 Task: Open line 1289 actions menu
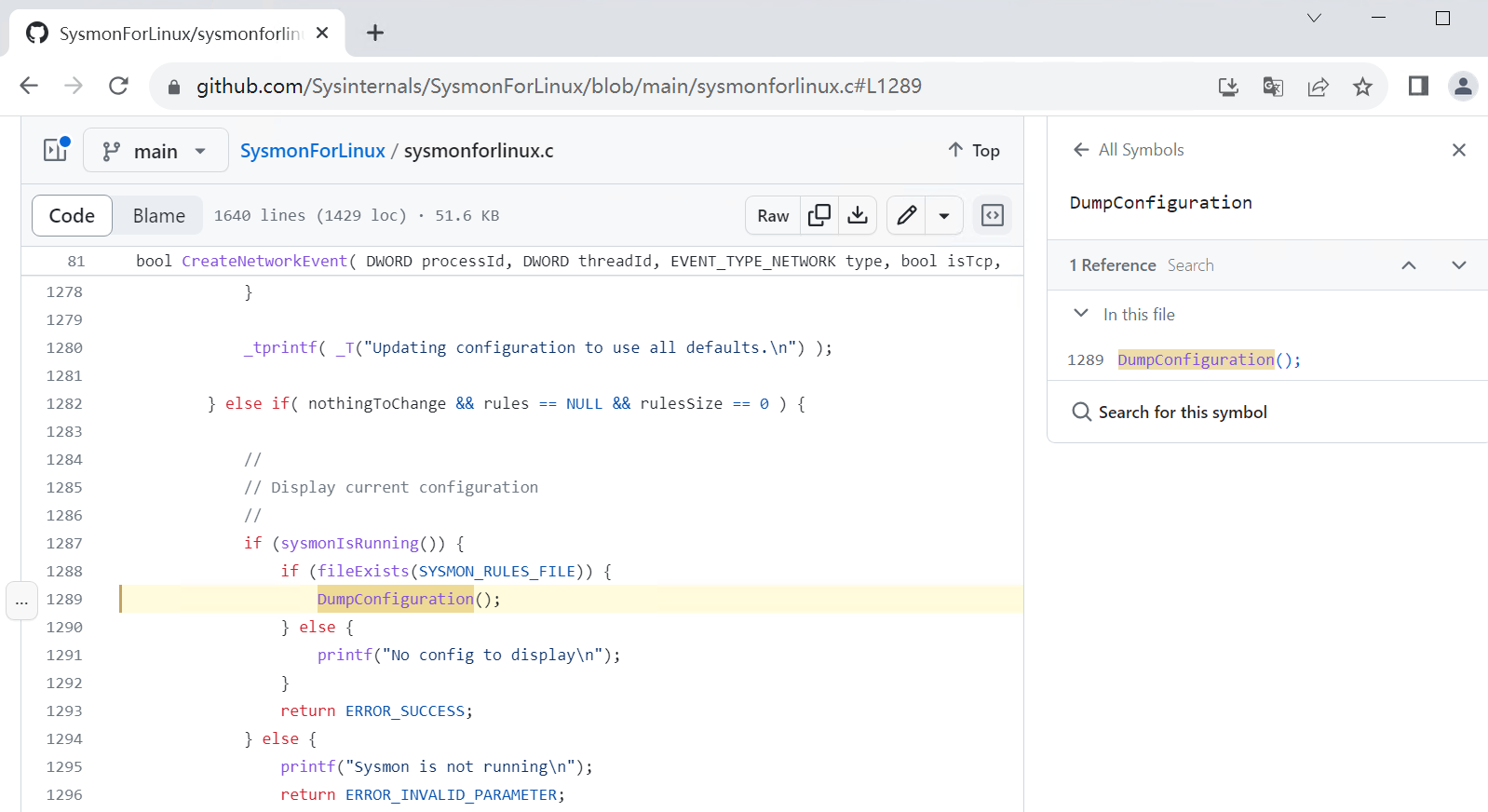(x=21, y=601)
